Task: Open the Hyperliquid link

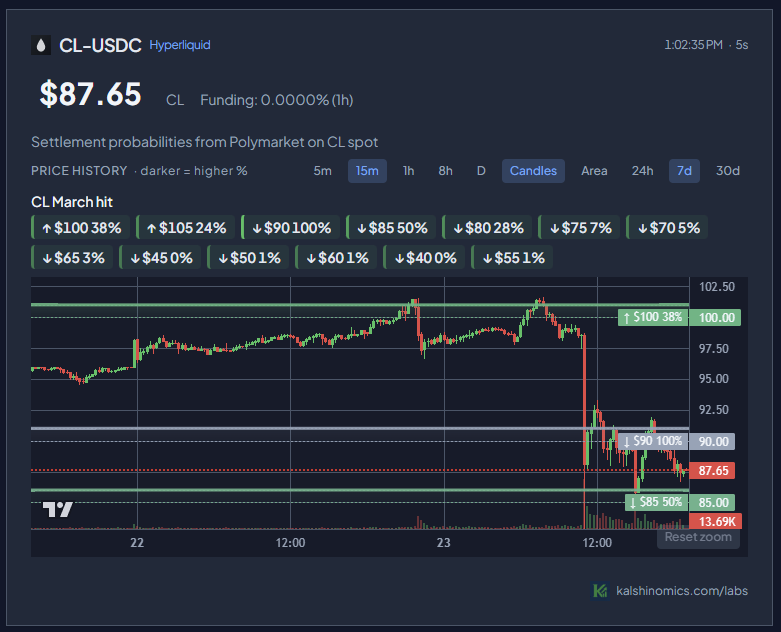Action: pos(180,45)
